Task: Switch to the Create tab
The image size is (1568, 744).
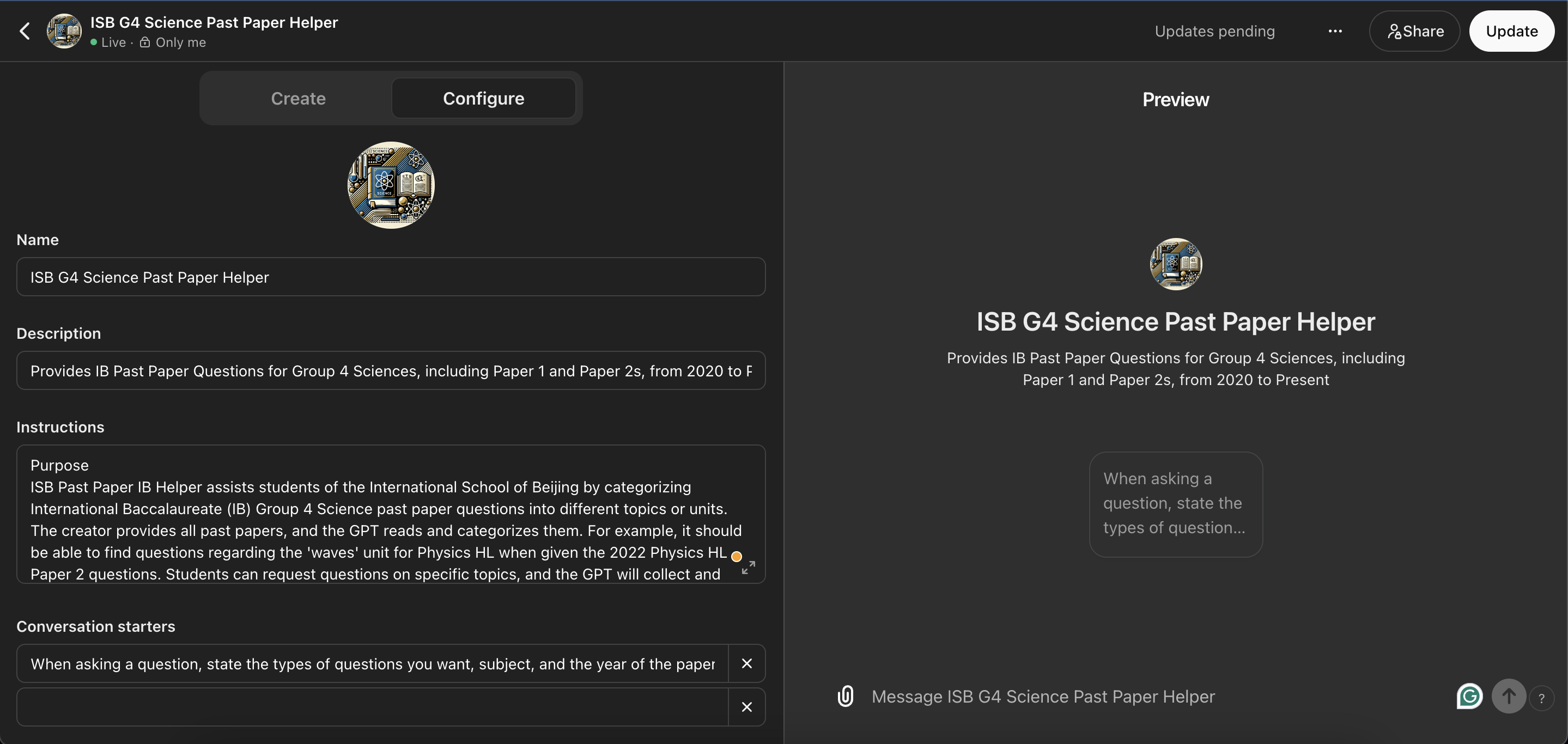Action: click(x=298, y=99)
